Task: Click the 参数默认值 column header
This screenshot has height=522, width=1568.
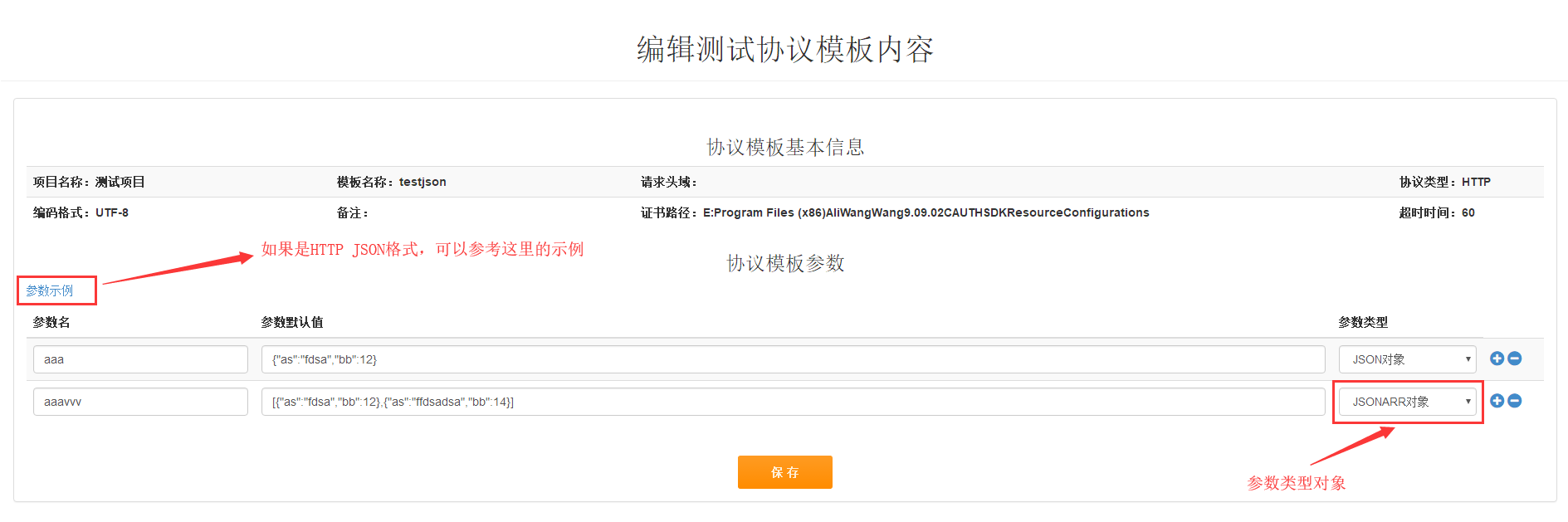Action: point(292,322)
